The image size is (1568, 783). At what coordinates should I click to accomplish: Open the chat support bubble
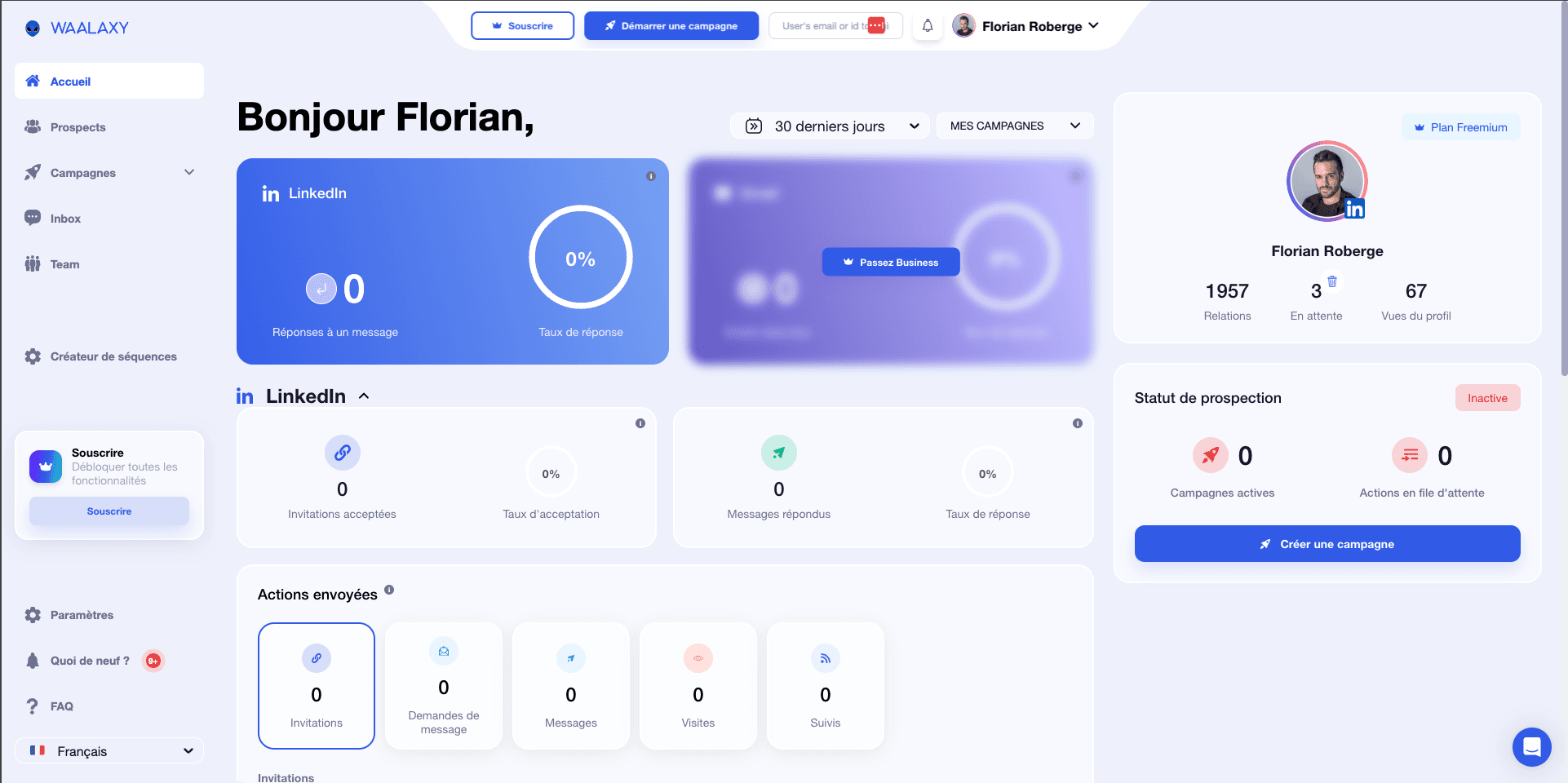1531,746
